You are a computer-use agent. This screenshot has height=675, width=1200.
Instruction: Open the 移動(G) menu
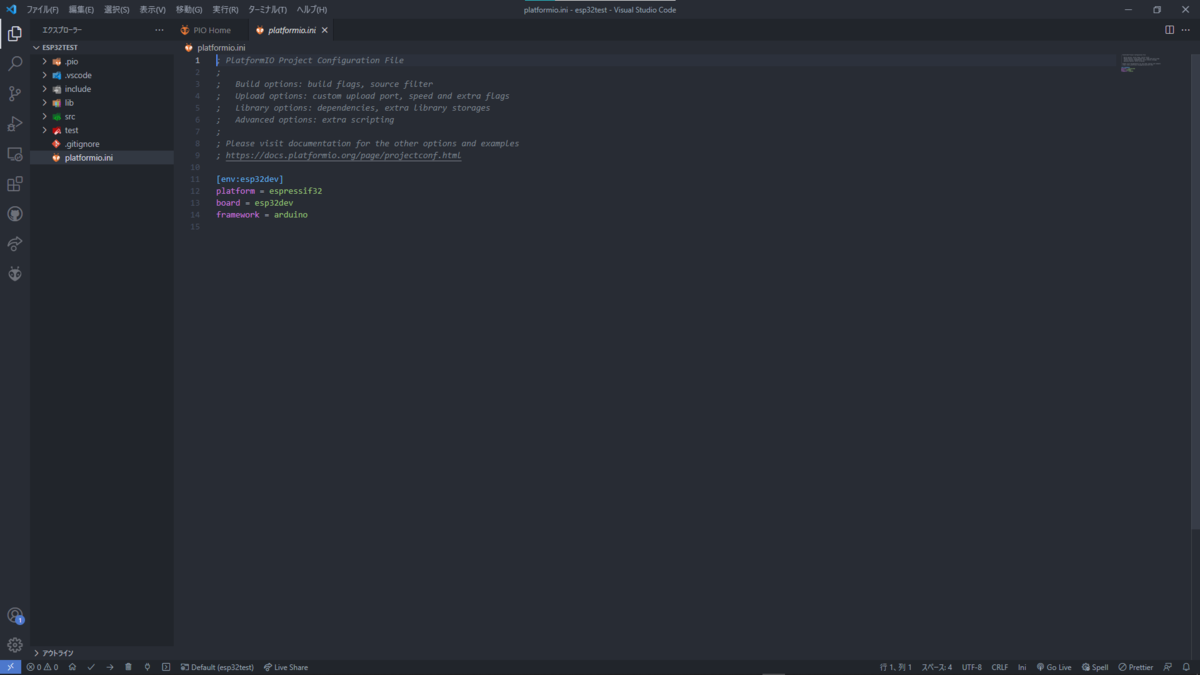click(189, 10)
